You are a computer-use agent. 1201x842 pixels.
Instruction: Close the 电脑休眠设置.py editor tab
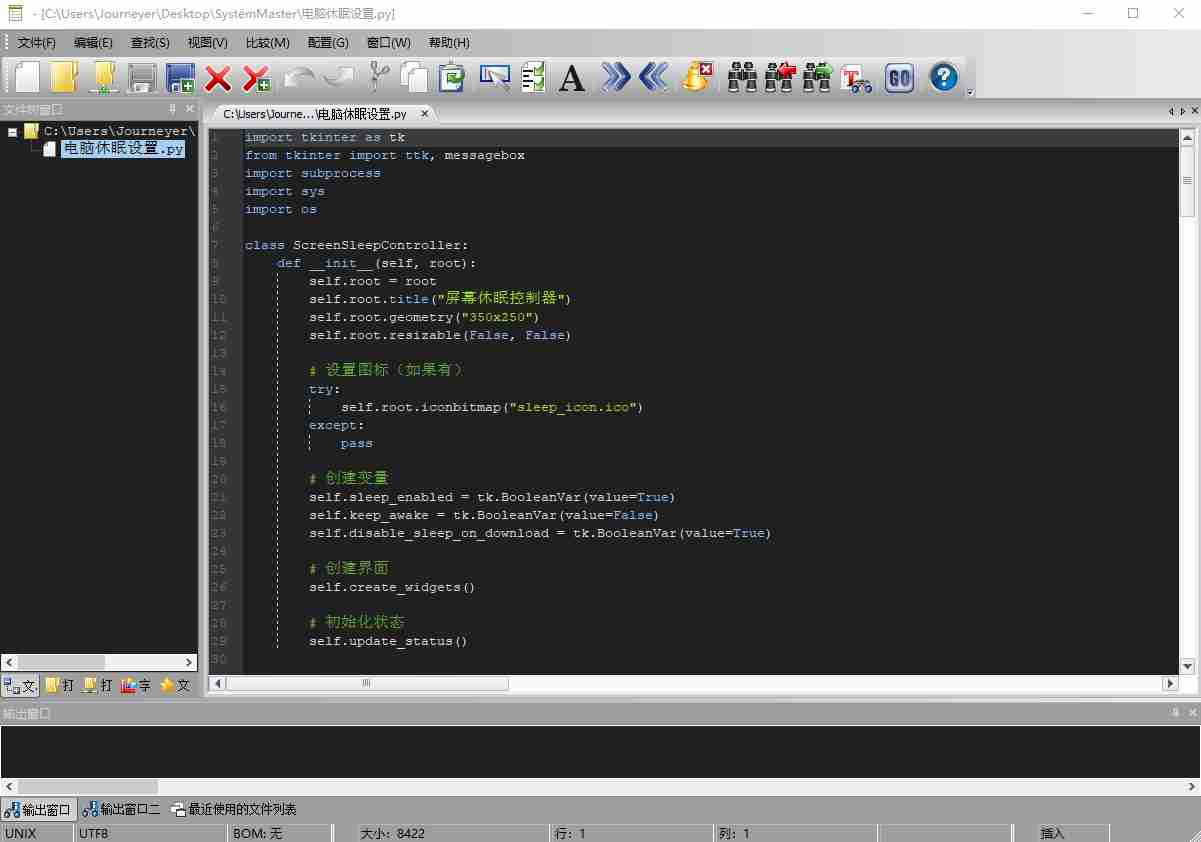click(424, 114)
